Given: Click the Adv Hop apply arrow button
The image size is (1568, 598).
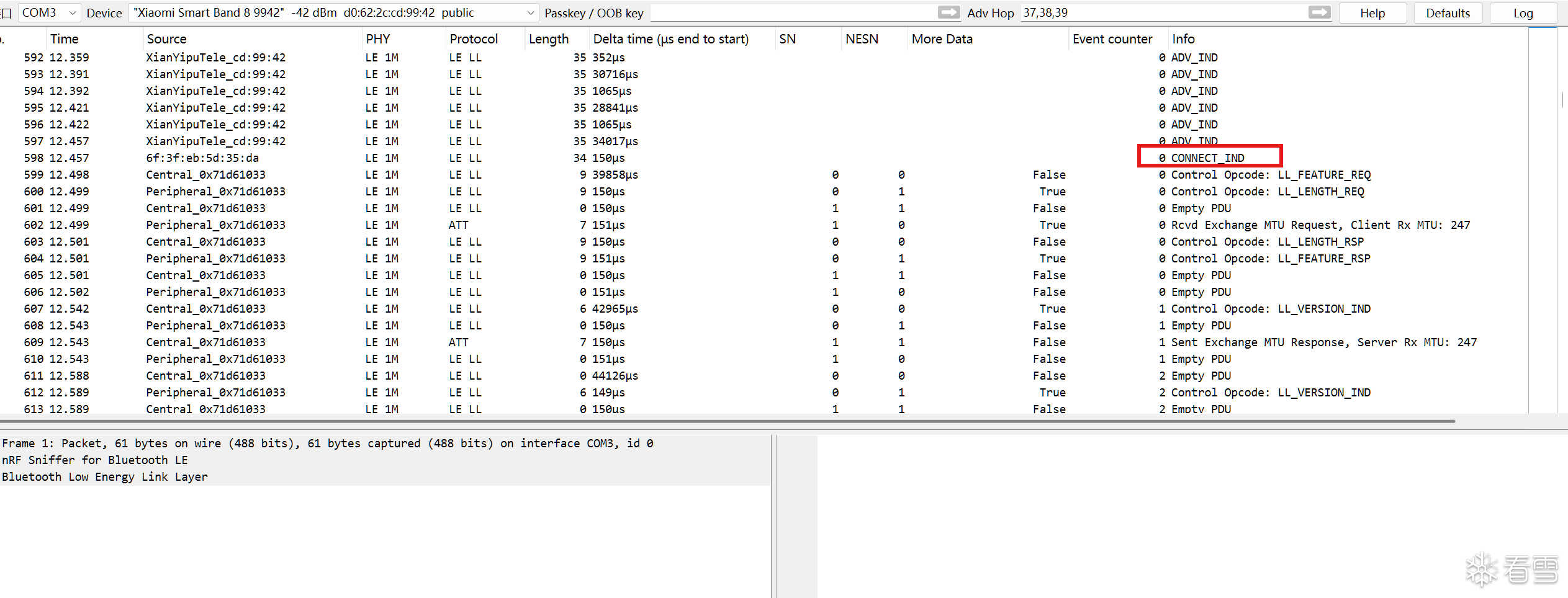Looking at the screenshot, I should [x=1319, y=12].
